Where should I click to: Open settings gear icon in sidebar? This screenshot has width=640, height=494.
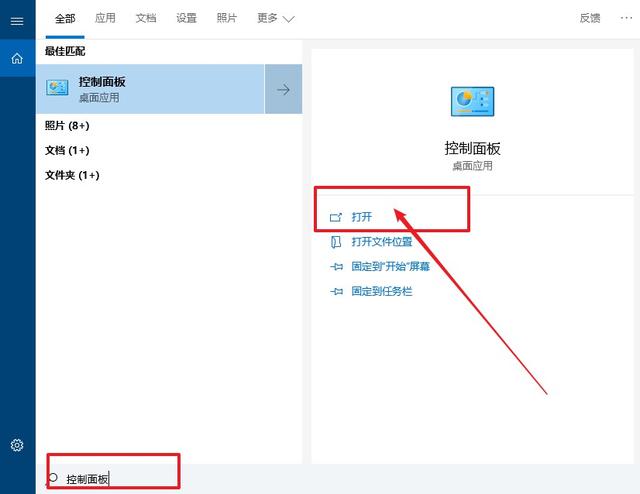coord(17,445)
